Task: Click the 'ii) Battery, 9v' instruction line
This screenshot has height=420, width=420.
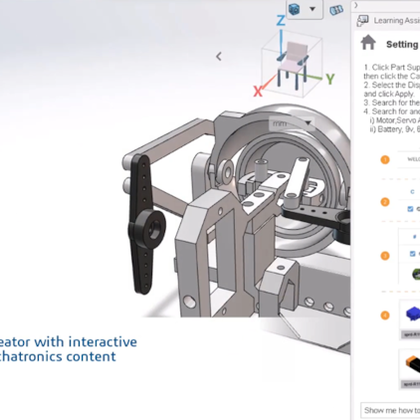Action: click(x=395, y=129)
